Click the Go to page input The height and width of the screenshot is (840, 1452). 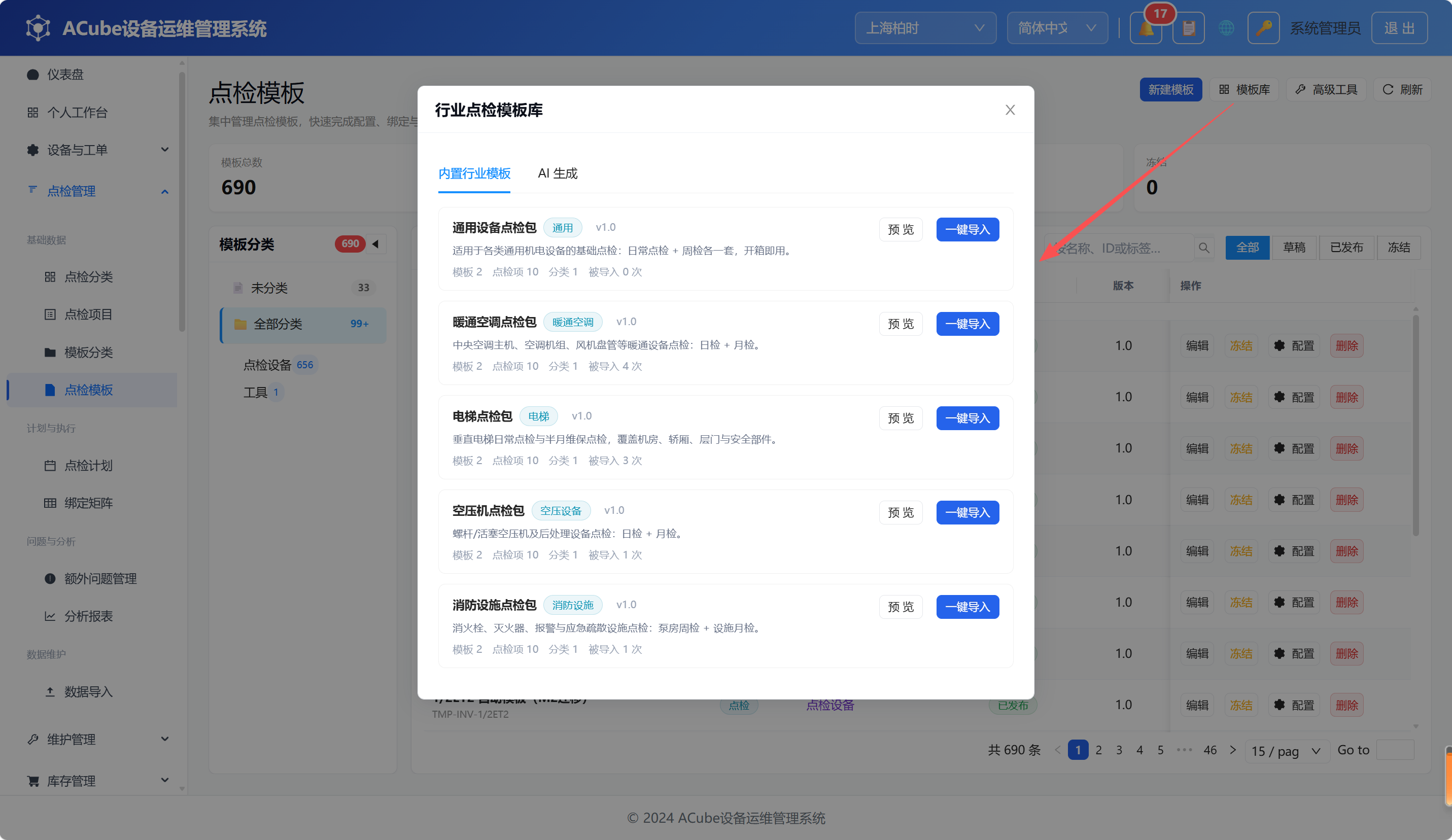1395,750
